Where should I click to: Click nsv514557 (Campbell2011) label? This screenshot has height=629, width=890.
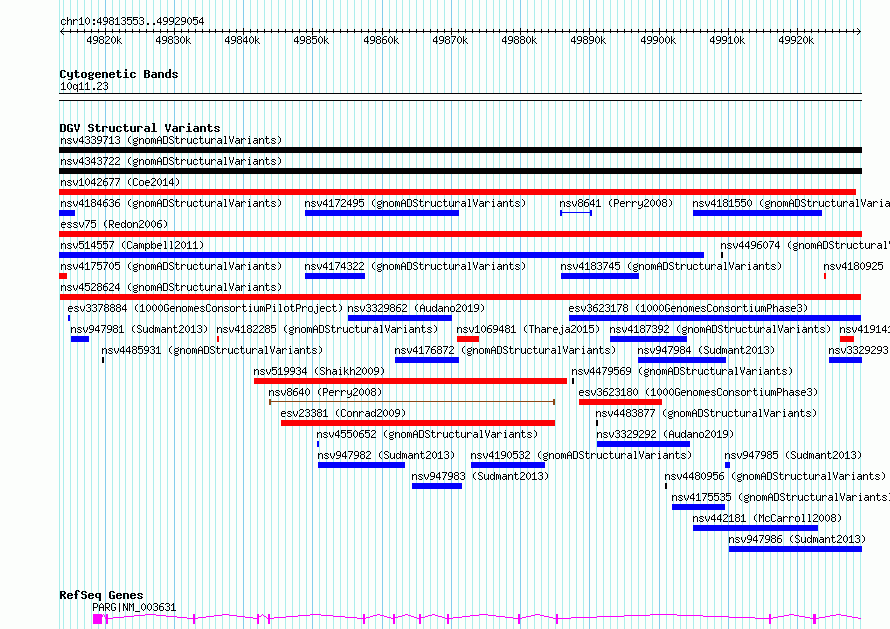pos(132,245)
